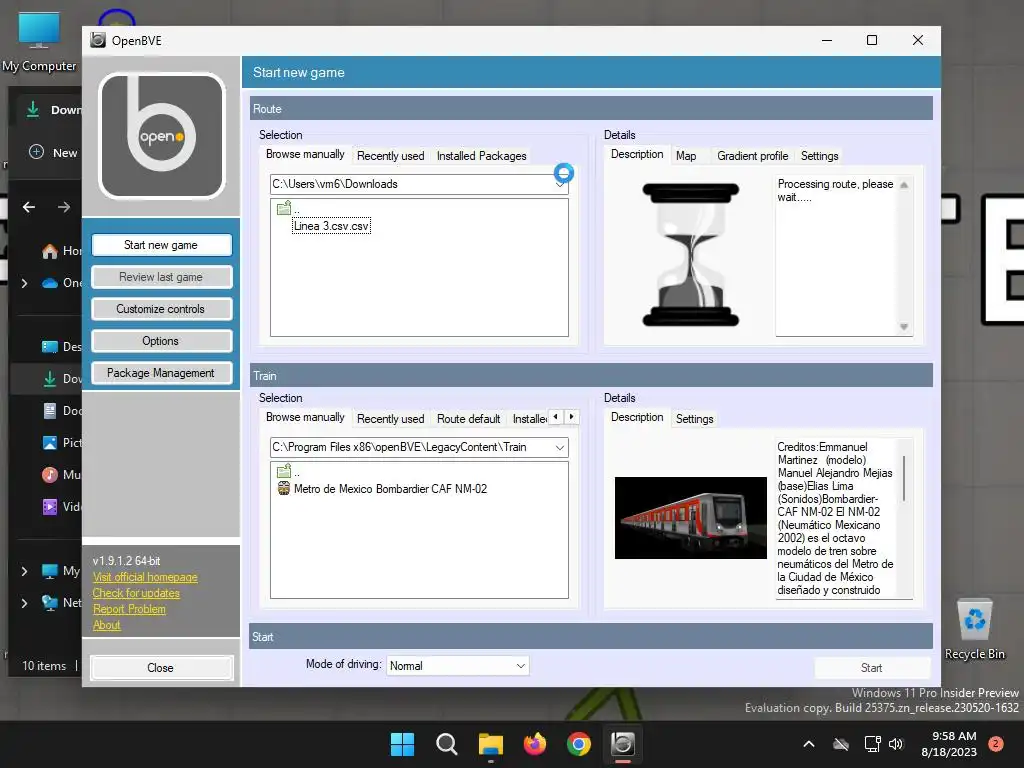This screenshot has width=1024, height=768.
Task: Open Windows Start menu icon
Action: (402, 744)
